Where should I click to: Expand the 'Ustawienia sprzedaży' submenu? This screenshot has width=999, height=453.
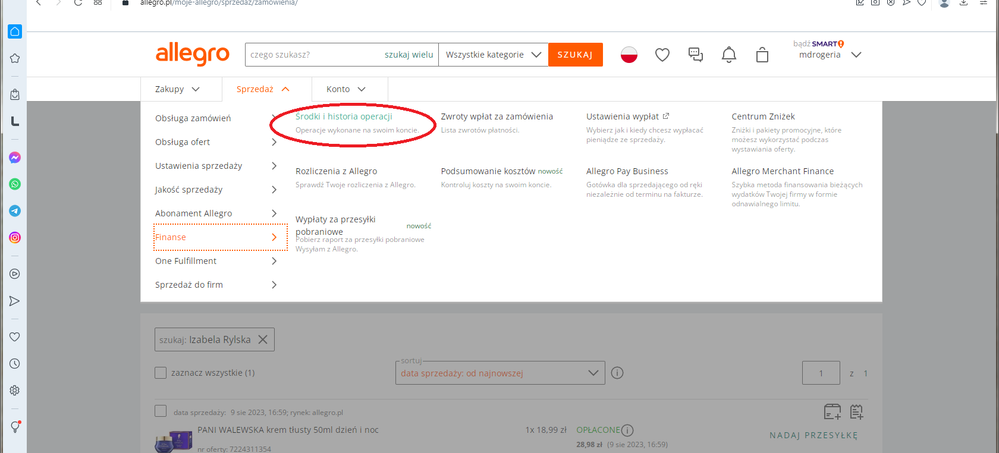click(x=216, y=166)
